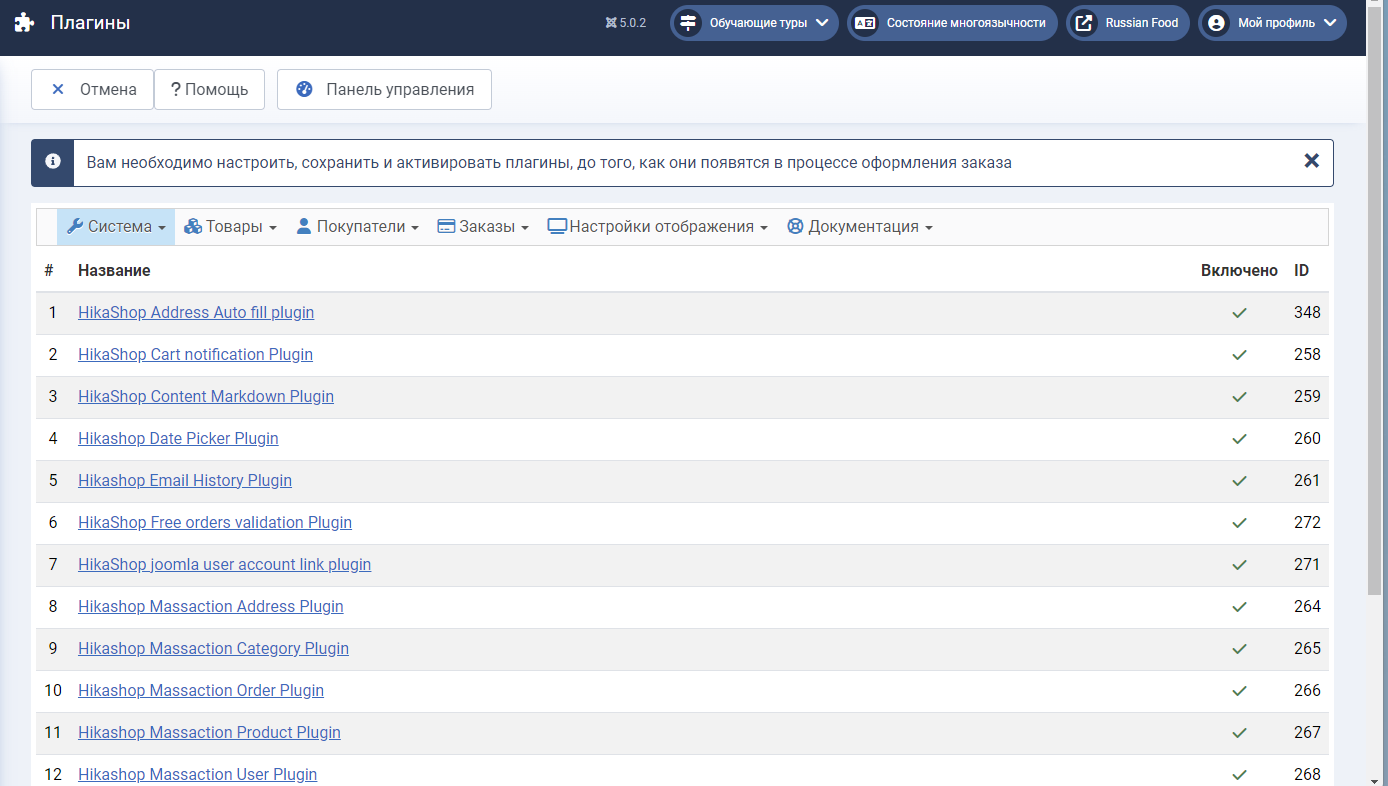The width and height of the screenshot is (1388, 786).
Task: Disable Massaction Product Plugin checkmark
Action: [x=1240, y=733]
